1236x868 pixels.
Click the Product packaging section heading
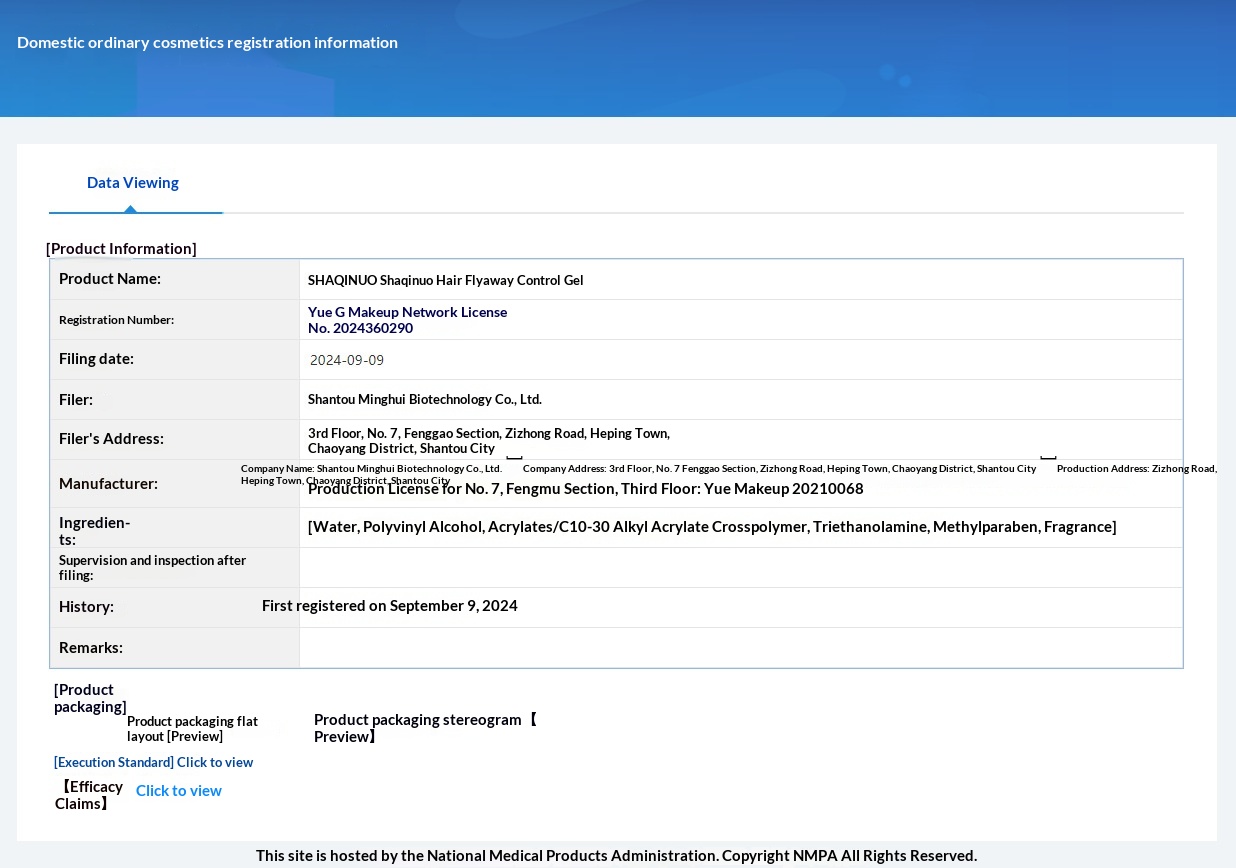coord(89,698)
